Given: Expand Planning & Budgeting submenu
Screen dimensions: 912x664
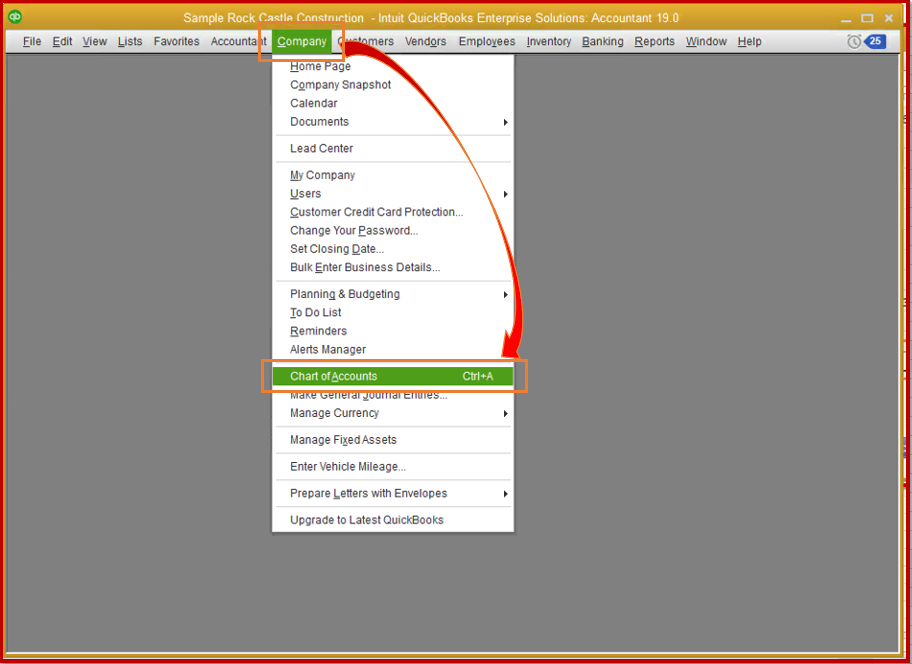Looking at the screenshot, I should pyautogui.click(x=393, y=295).
